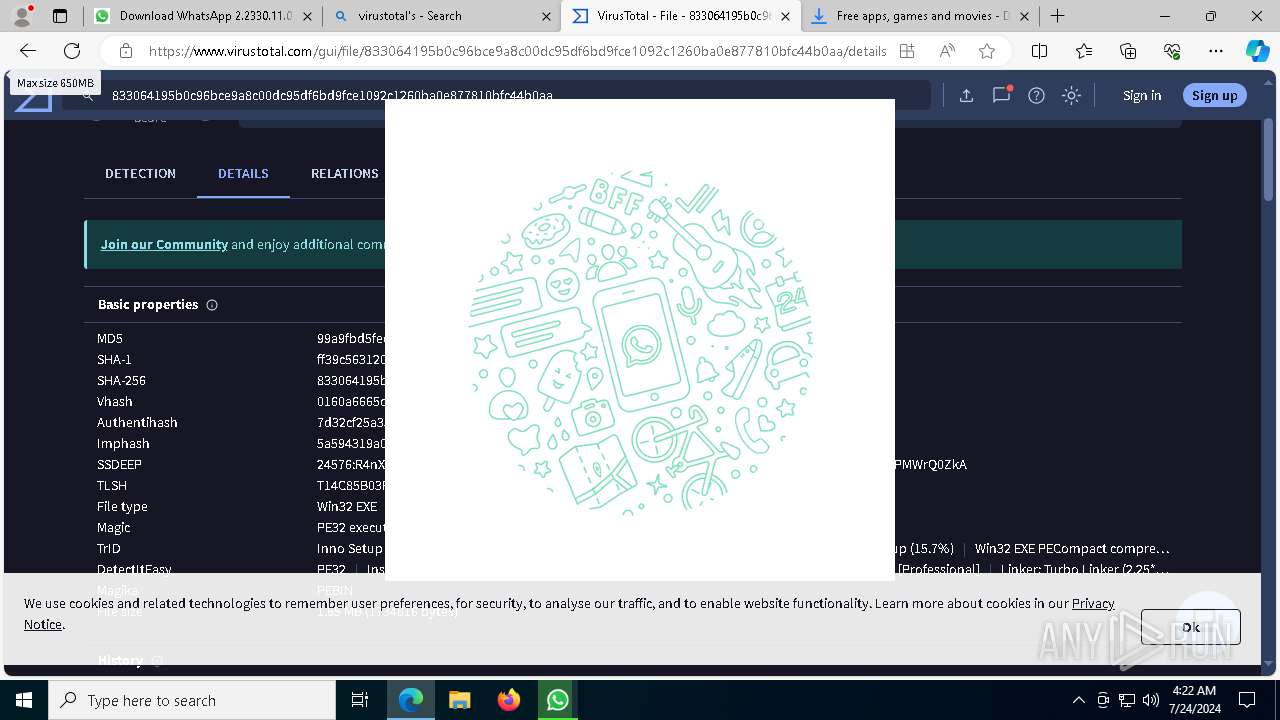This screenshot has width=1280, height=720.
Task: Click the VirusTotal upload file icon
Action: tap(966, 95)
